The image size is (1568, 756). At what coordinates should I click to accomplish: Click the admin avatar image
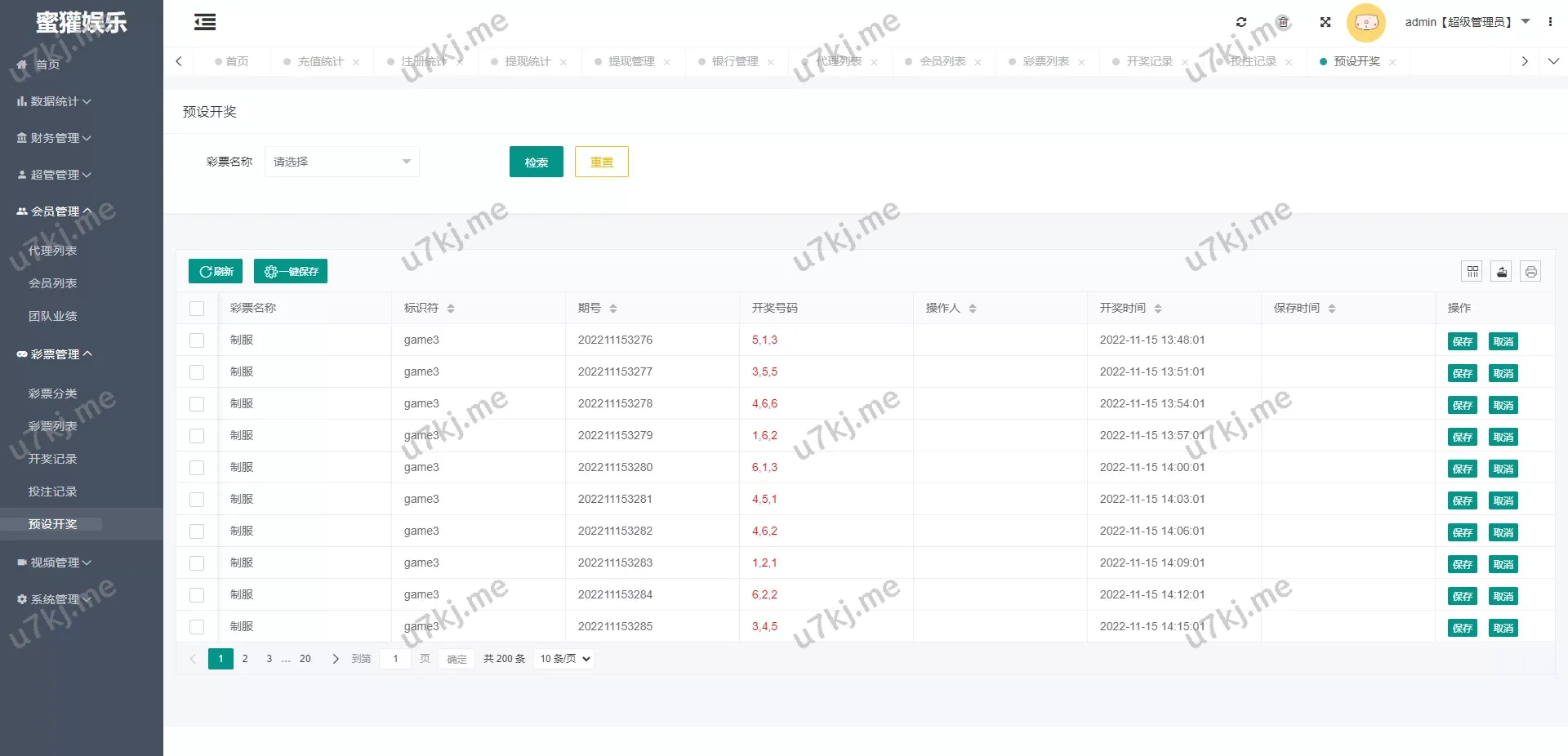click(x=1365, y=23)
